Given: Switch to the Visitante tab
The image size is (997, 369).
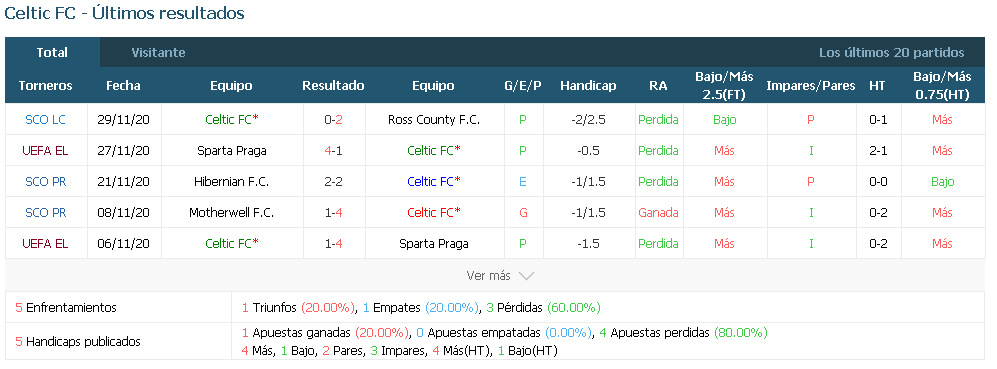Looking at the screenshot, I should 158,53.
